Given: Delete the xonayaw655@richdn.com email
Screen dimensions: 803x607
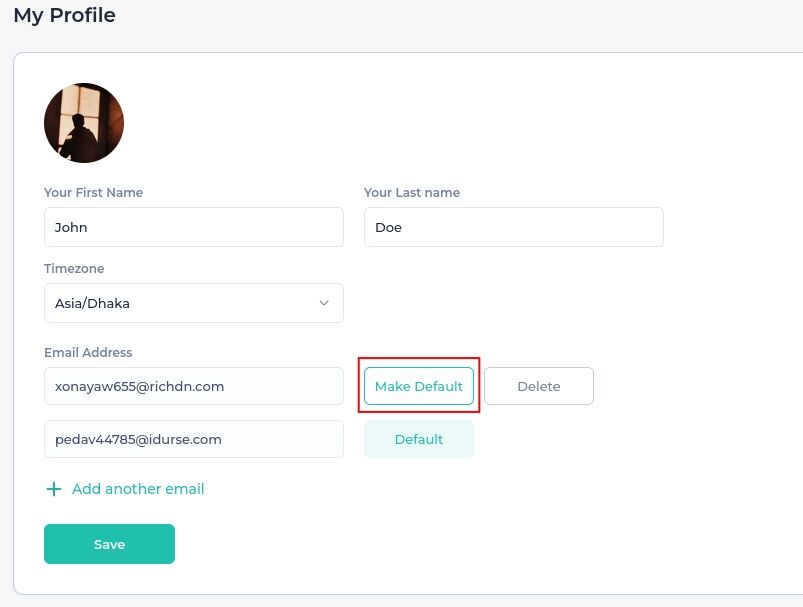Looking at the screenshot, I should [x=539, y=386].
